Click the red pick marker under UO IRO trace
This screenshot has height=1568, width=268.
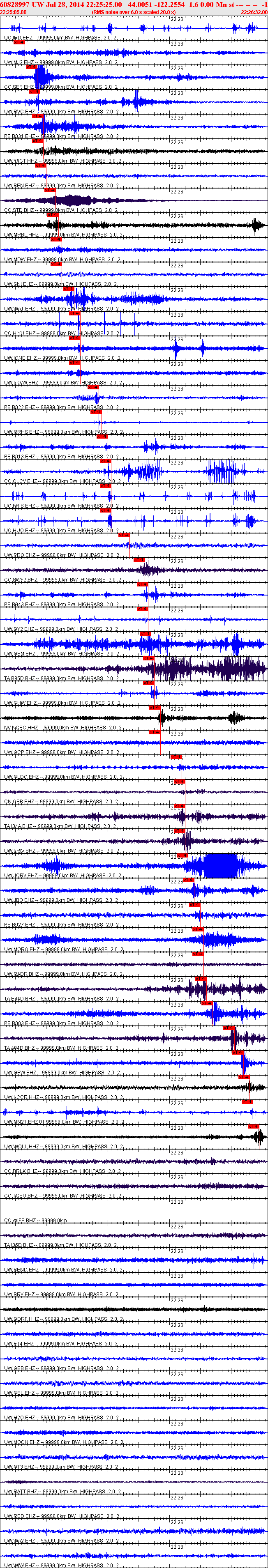click(x=19, y=42)
